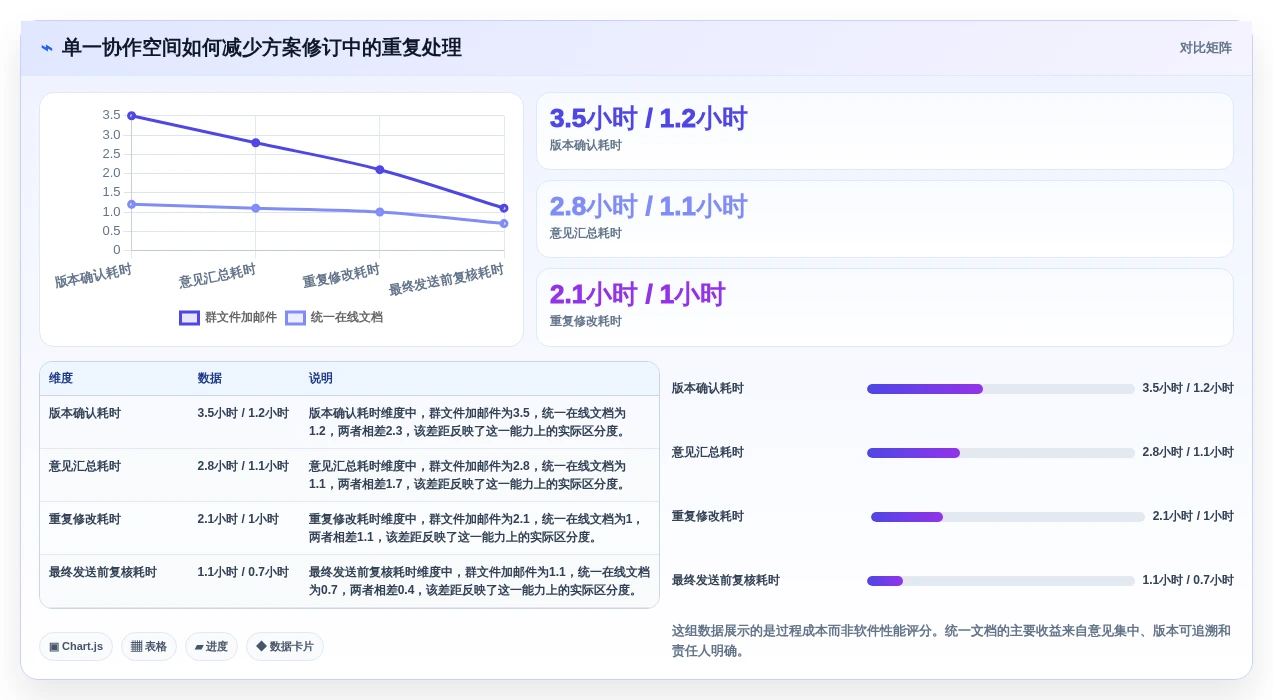The height and width of the screenshot is (700, 1273).
Task: Click the 2.1小时 / 1小时 data card
Action: (x=884, y=307)
